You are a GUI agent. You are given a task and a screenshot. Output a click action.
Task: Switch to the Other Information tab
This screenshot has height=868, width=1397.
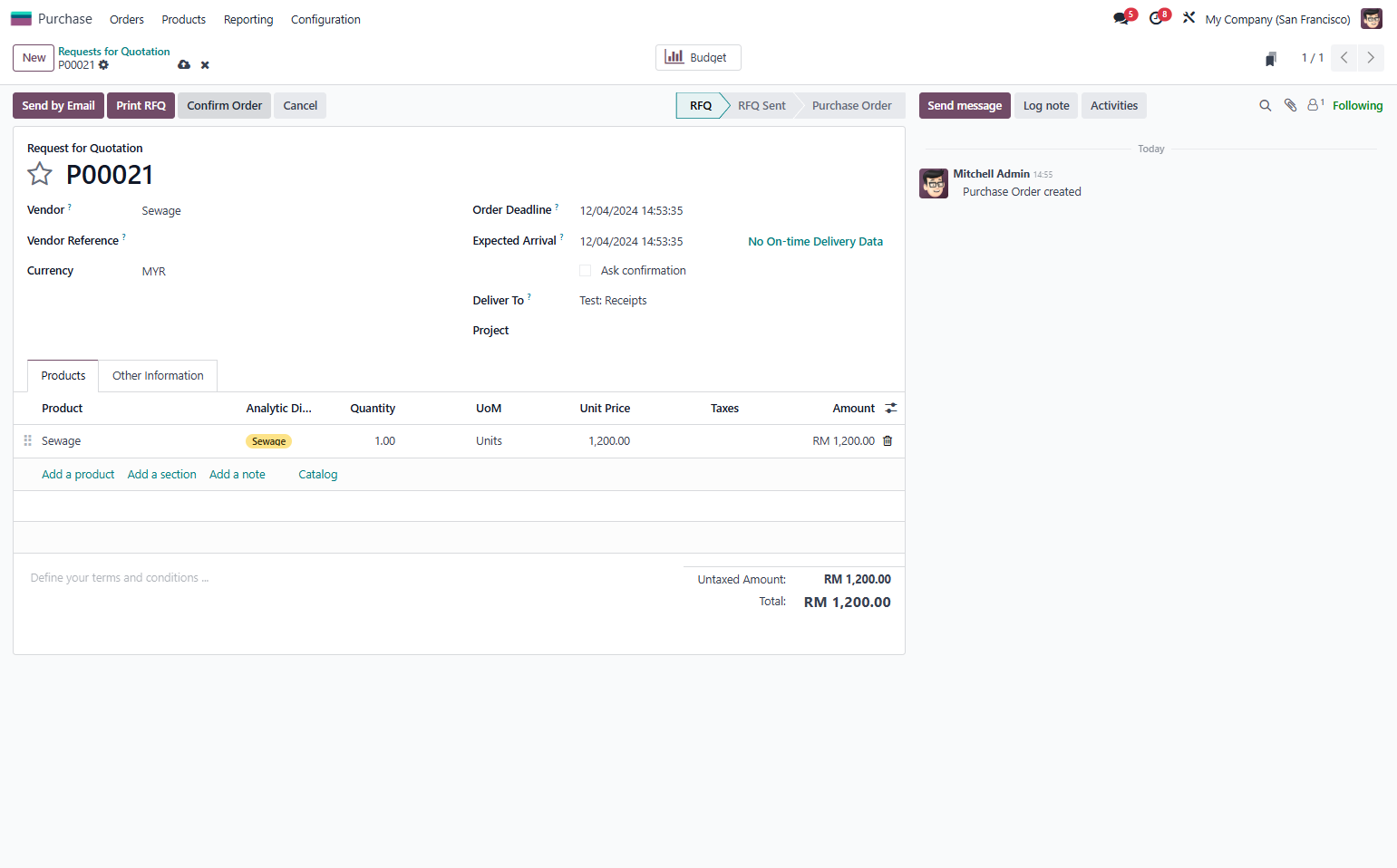tap(158, 376)
